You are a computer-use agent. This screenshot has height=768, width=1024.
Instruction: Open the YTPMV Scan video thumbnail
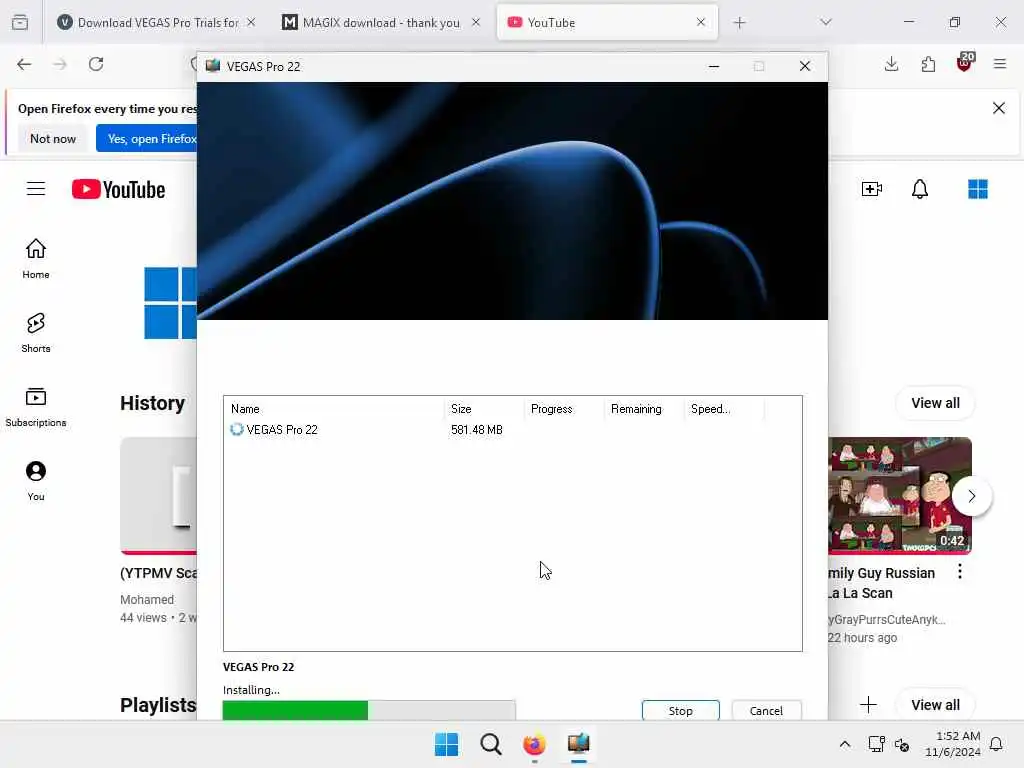click(x=159, y=496)
